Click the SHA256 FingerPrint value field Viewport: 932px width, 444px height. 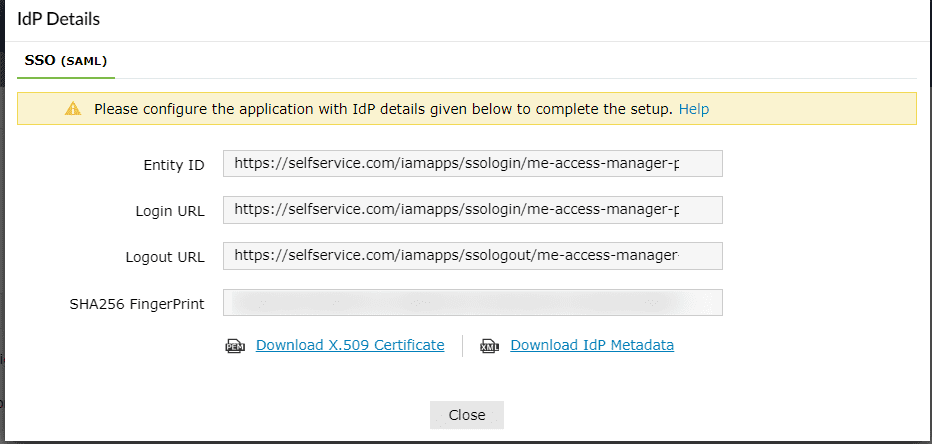pyautogui.click(x=472, y=302)
